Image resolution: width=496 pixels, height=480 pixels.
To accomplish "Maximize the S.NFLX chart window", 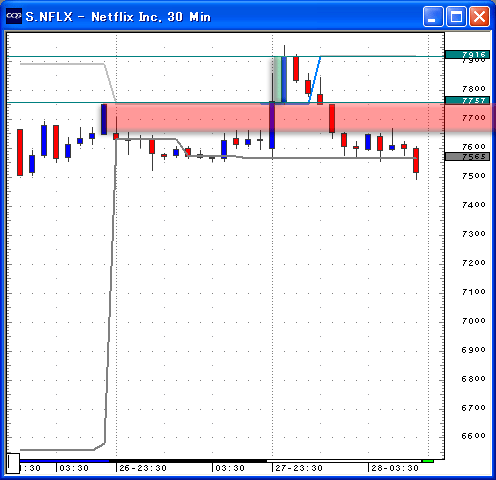I will pyautogui.click(x=456, y=16).
